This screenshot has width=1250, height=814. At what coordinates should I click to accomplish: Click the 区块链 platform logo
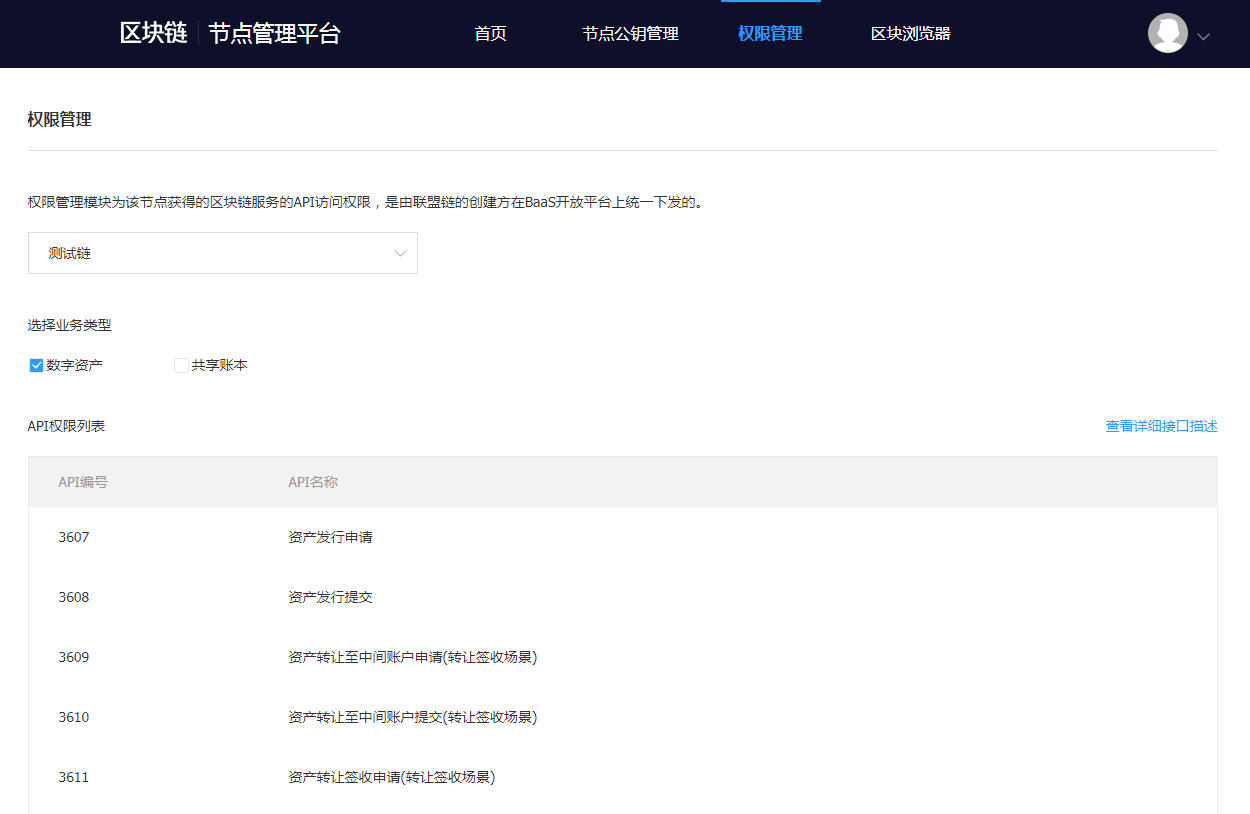pyautogui.click(x=152, y=33)
